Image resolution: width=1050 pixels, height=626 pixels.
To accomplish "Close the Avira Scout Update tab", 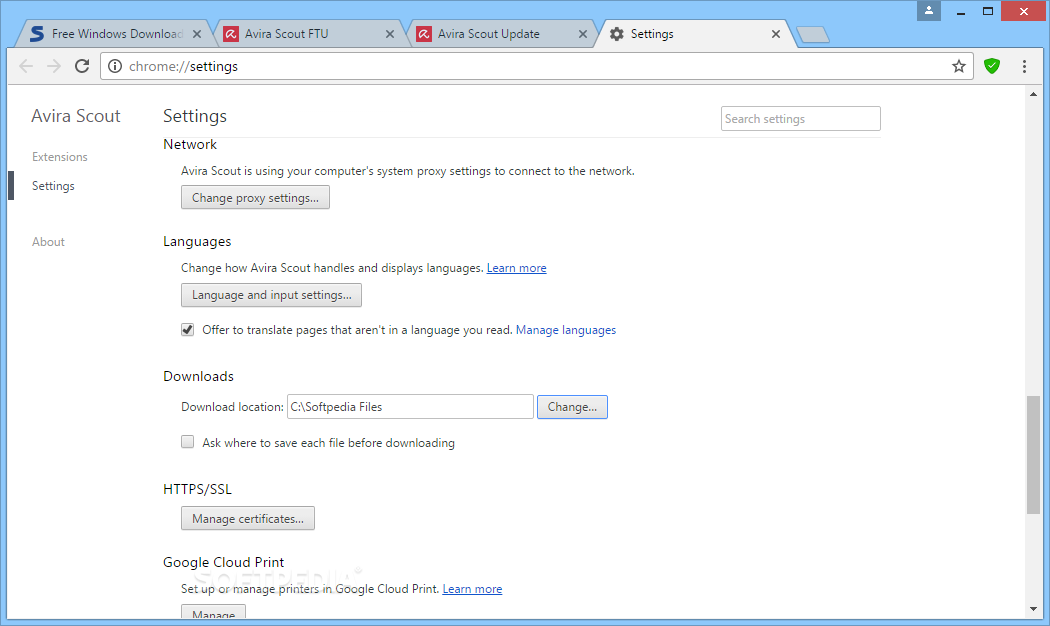I will point(583,34).
